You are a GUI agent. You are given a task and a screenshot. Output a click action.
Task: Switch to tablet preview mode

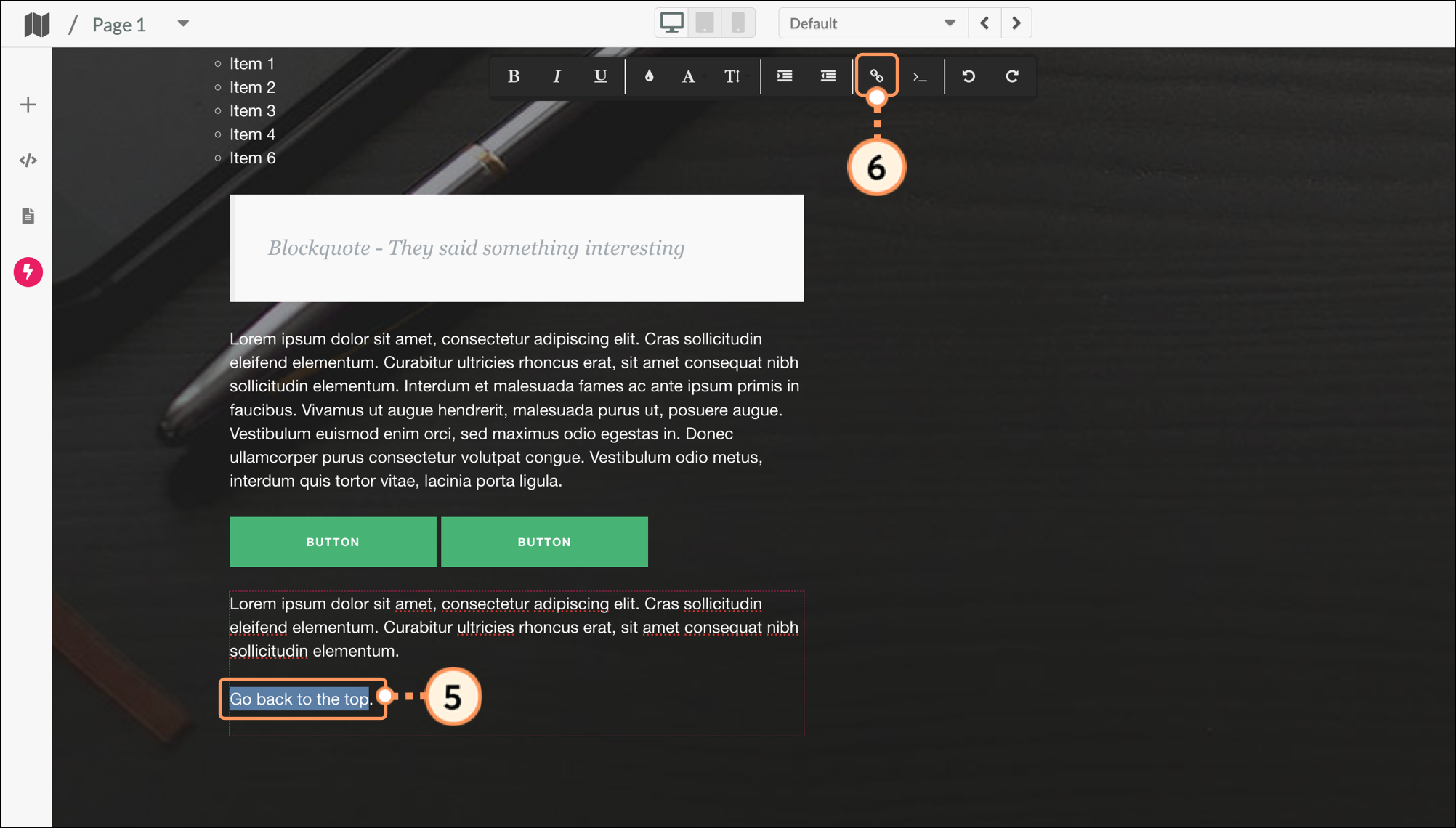pyautogui.click(x=705, y=23)
